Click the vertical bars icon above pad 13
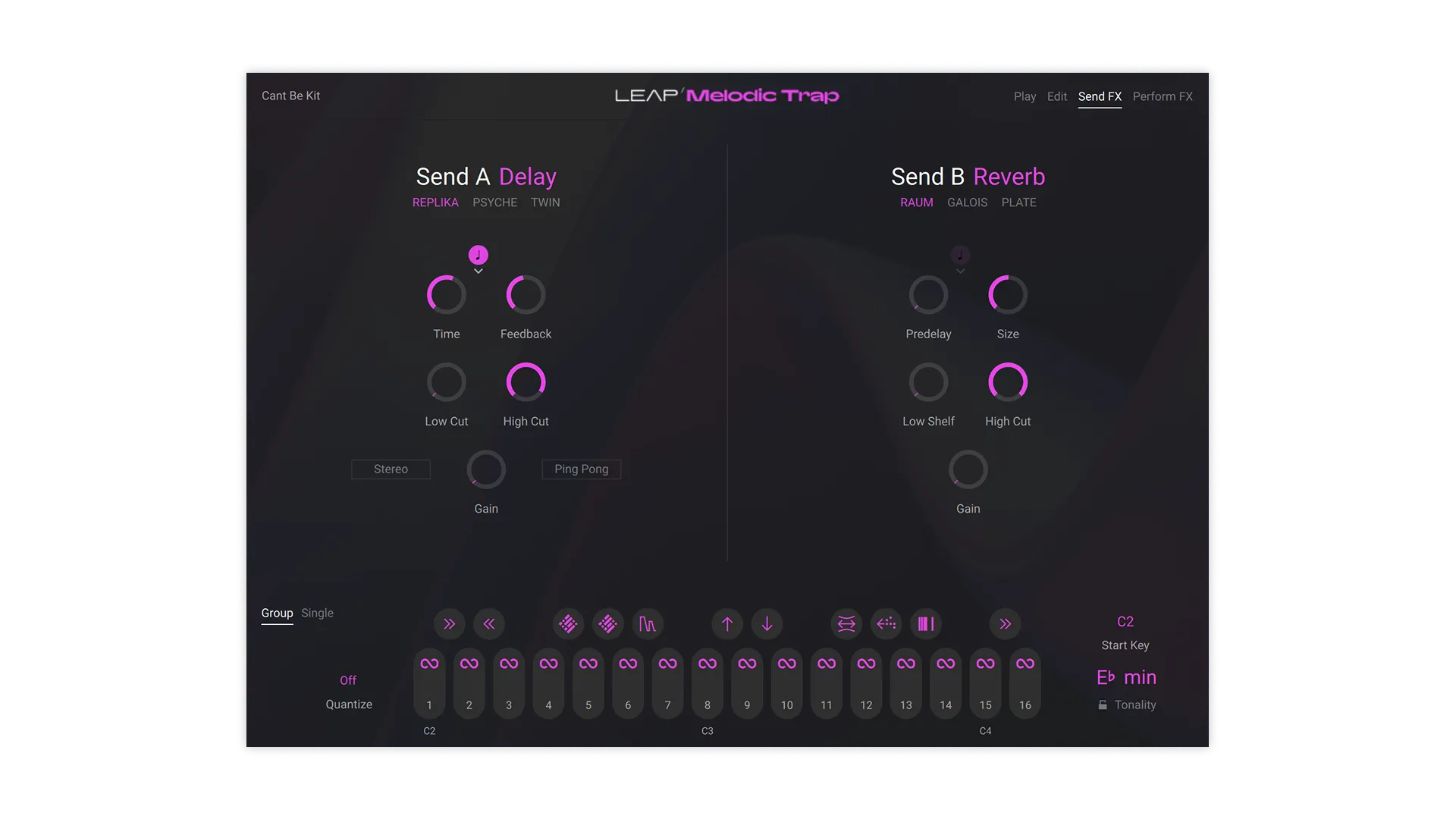The image size is (1456, 819). [x=926, y=624]
